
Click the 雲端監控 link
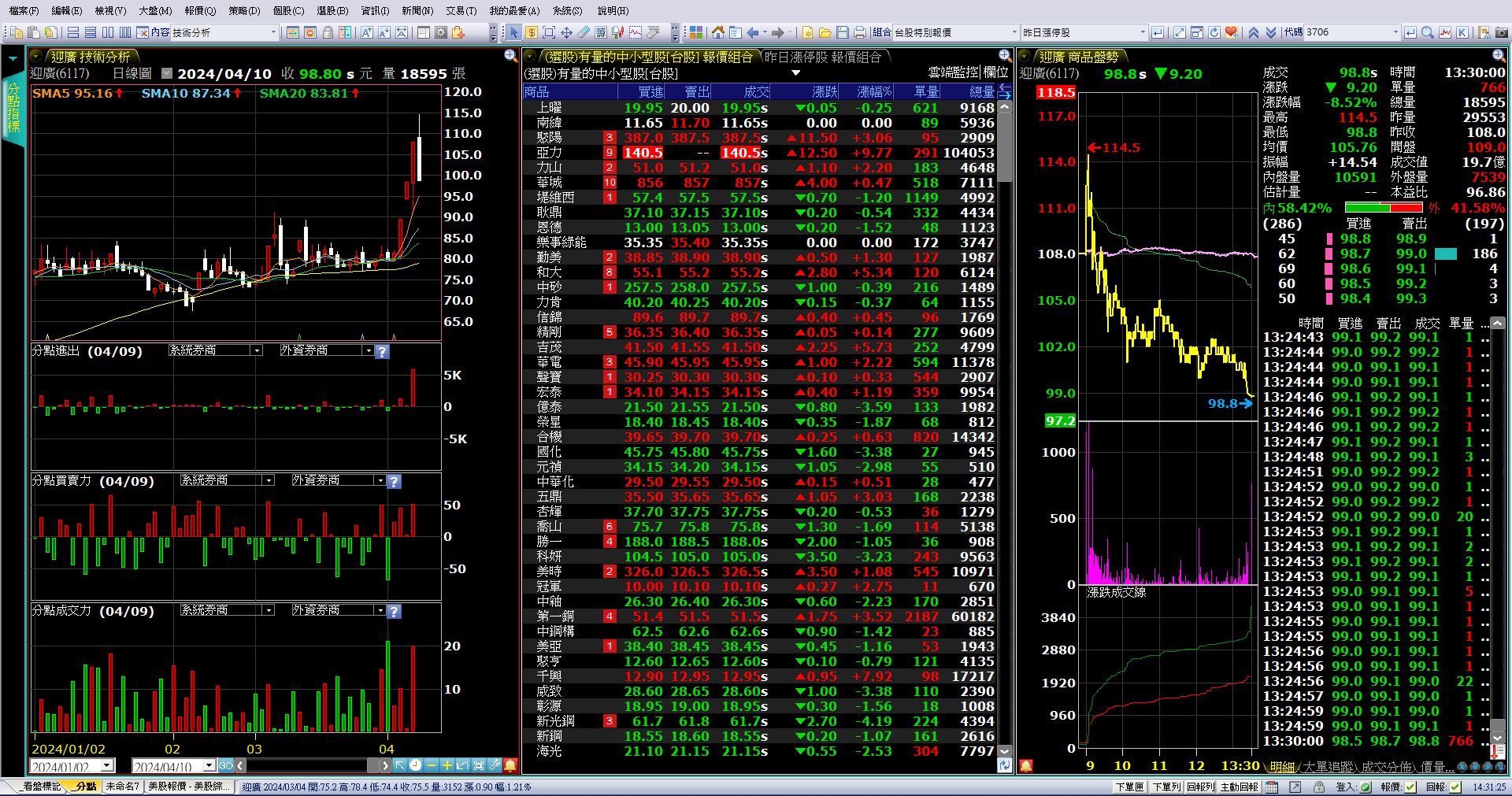pyautogui.click(x=954, y=72)
